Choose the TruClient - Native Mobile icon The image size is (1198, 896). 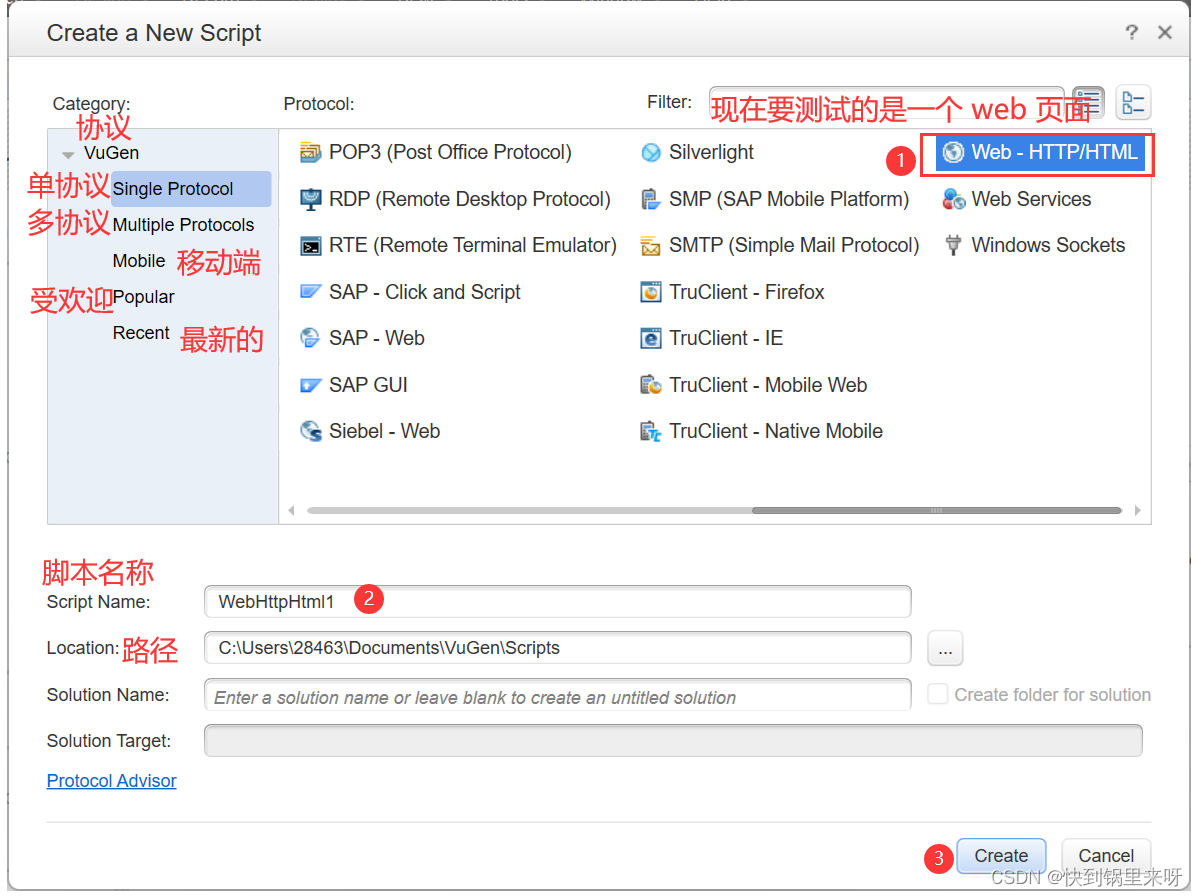coord(651,432)
